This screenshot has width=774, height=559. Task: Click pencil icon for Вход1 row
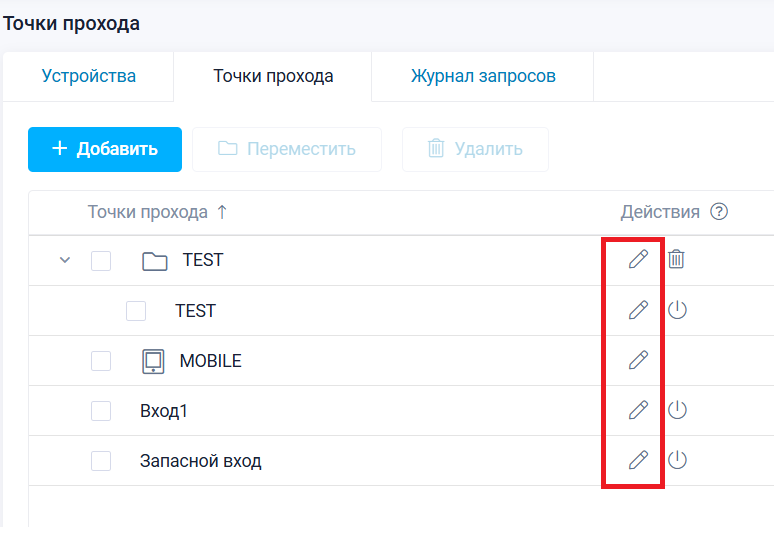coord(638,410)
